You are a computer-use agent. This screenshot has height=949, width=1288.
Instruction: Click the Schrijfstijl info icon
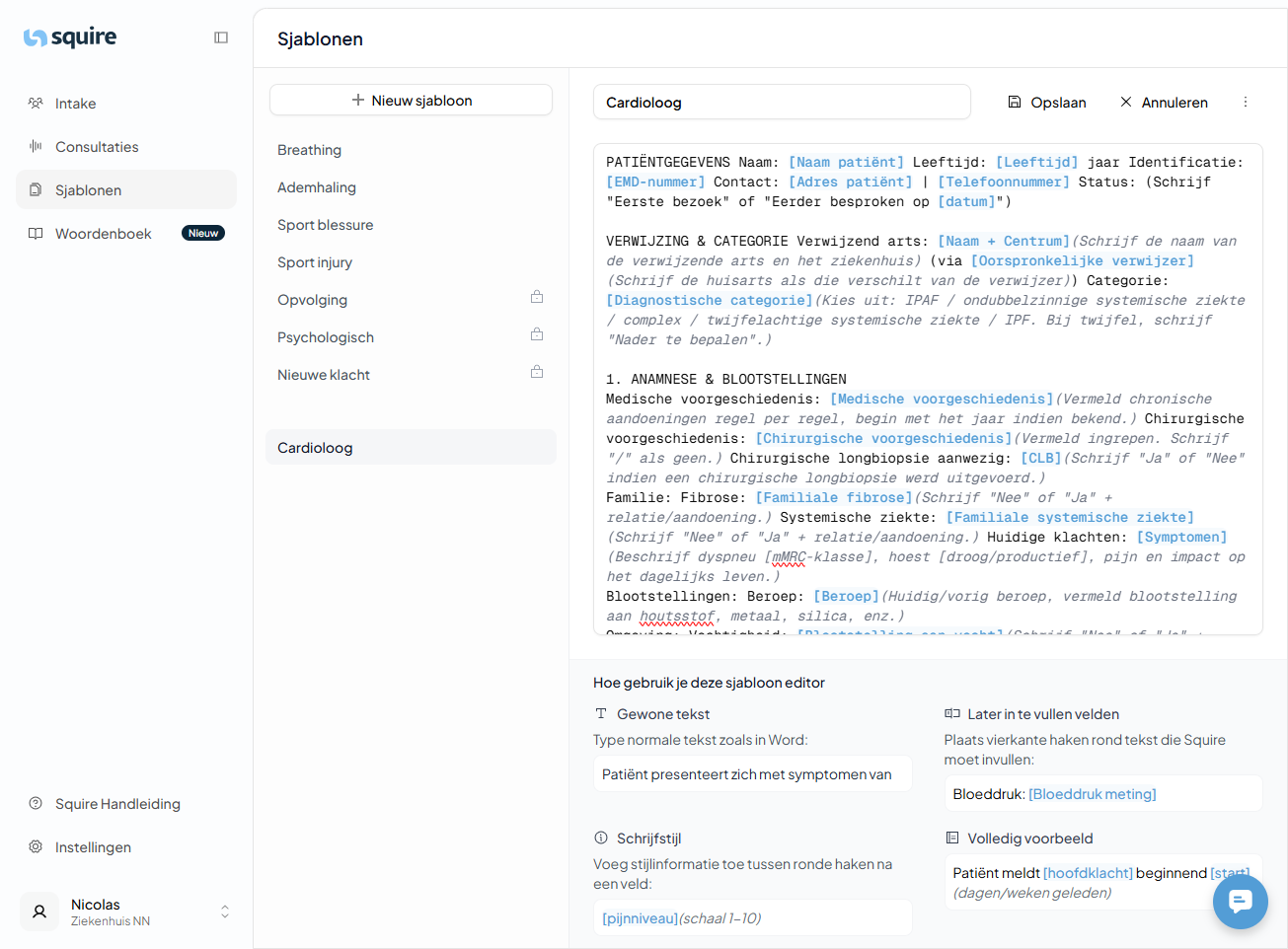[601, 838]
